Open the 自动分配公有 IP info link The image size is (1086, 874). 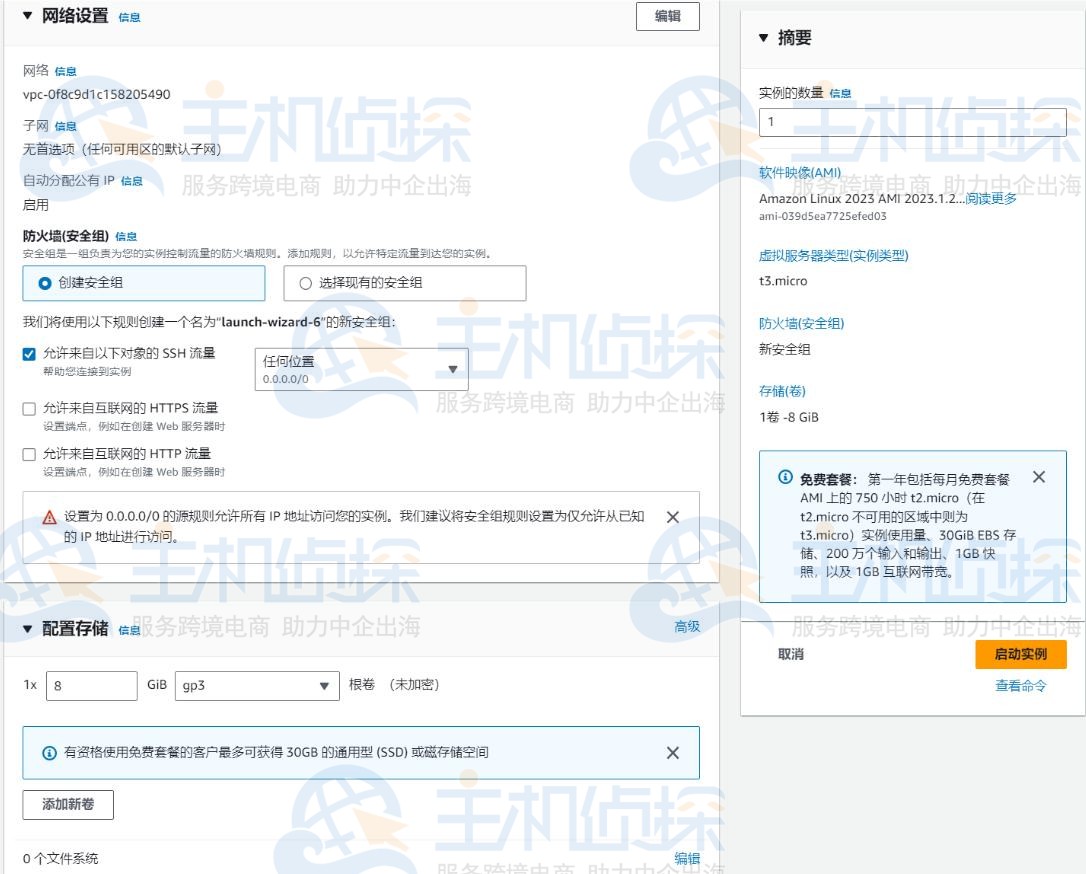point(131,181)
